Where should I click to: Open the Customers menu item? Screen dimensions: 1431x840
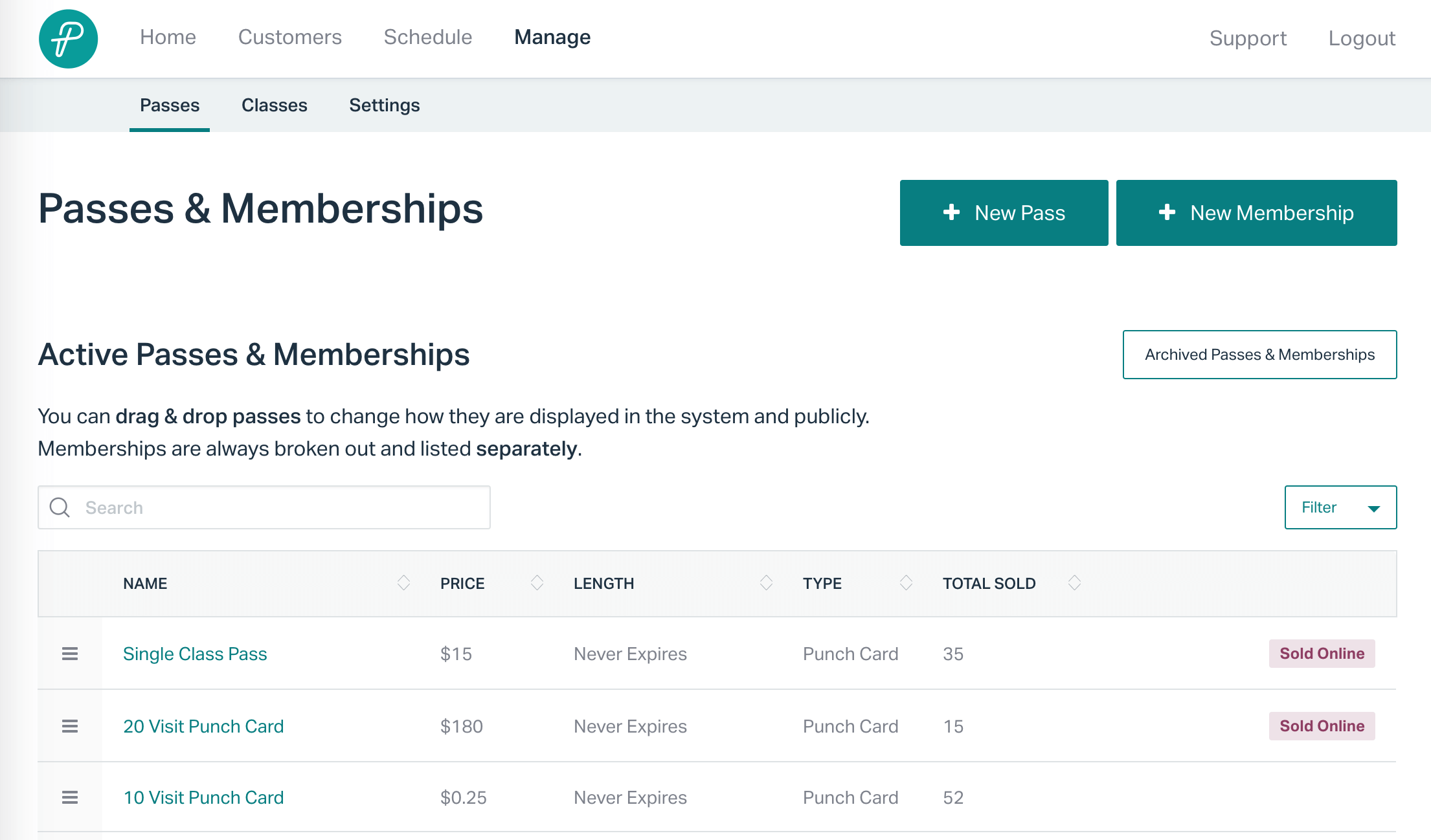[289, 38]
